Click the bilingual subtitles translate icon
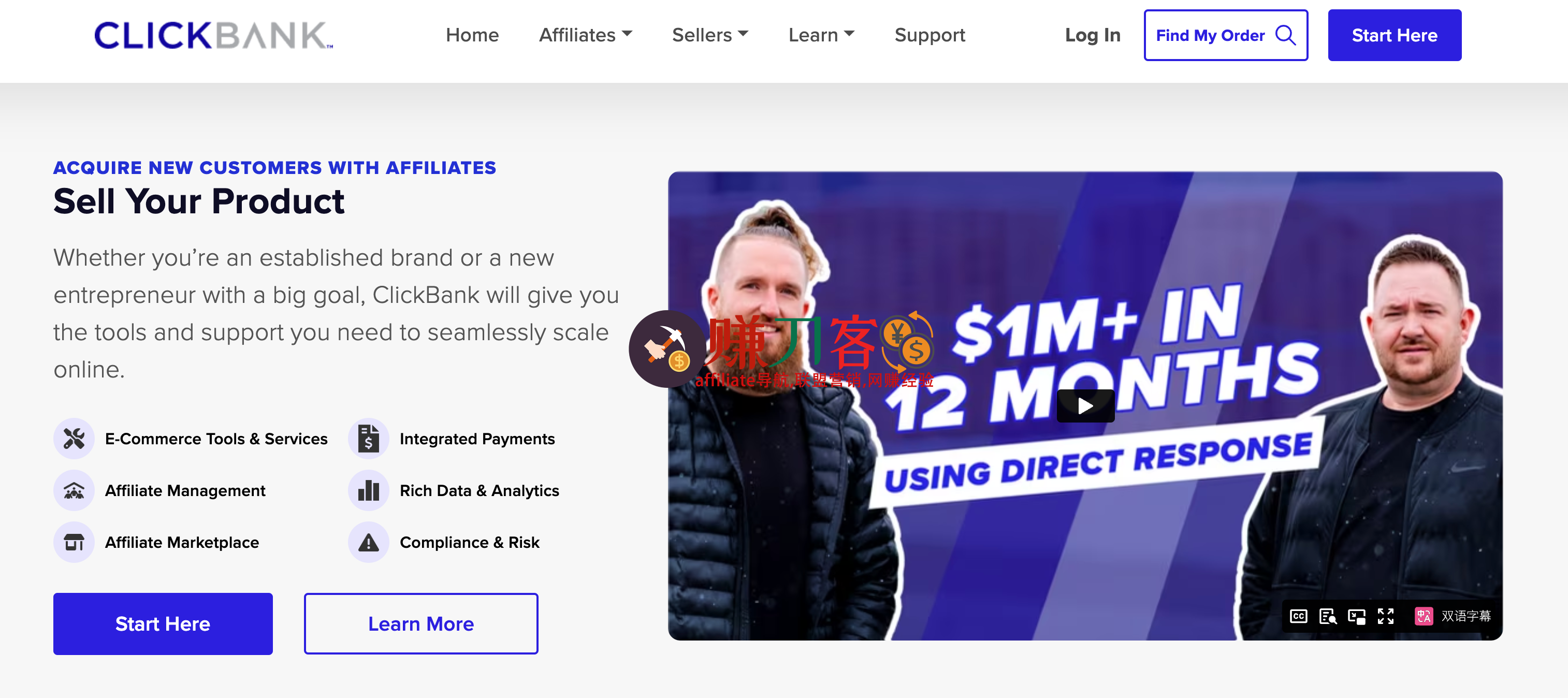 (x=1423, y=616)
